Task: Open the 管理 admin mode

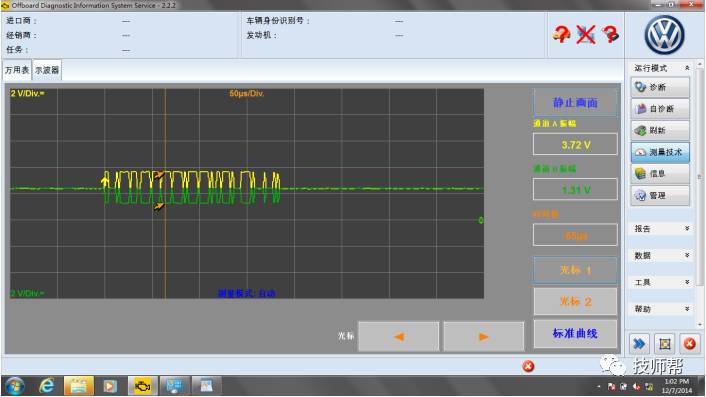Action: (660, 195)
